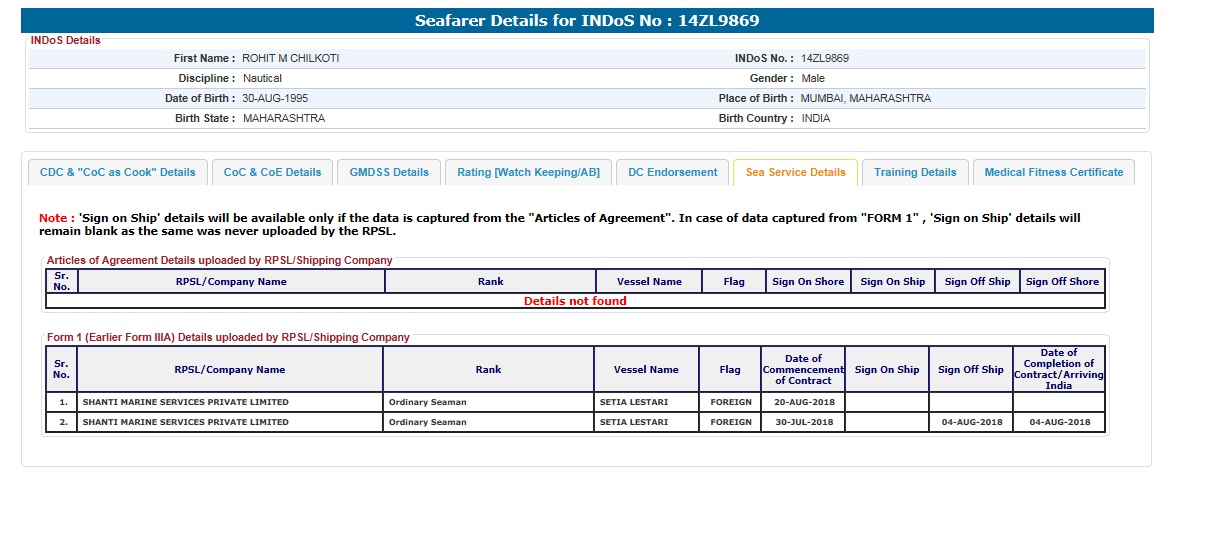Click the 20-AUG-2018 commencement date cell
1224x550 pixels.
tap(802, 402)
